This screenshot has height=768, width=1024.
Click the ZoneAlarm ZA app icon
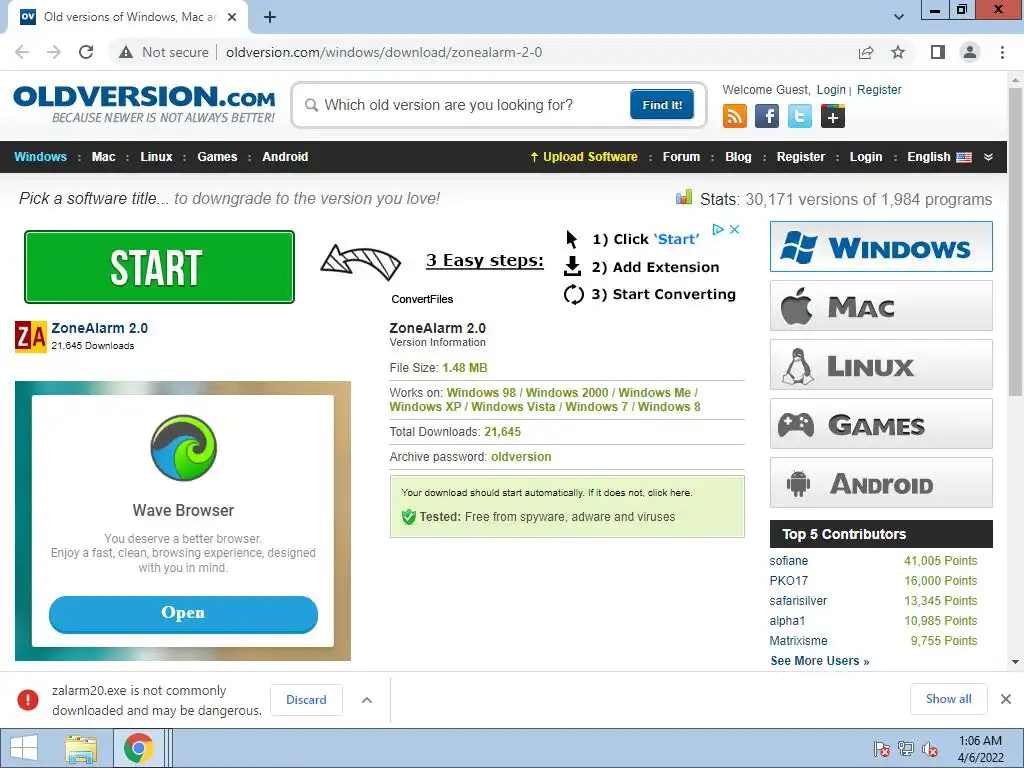31,336
